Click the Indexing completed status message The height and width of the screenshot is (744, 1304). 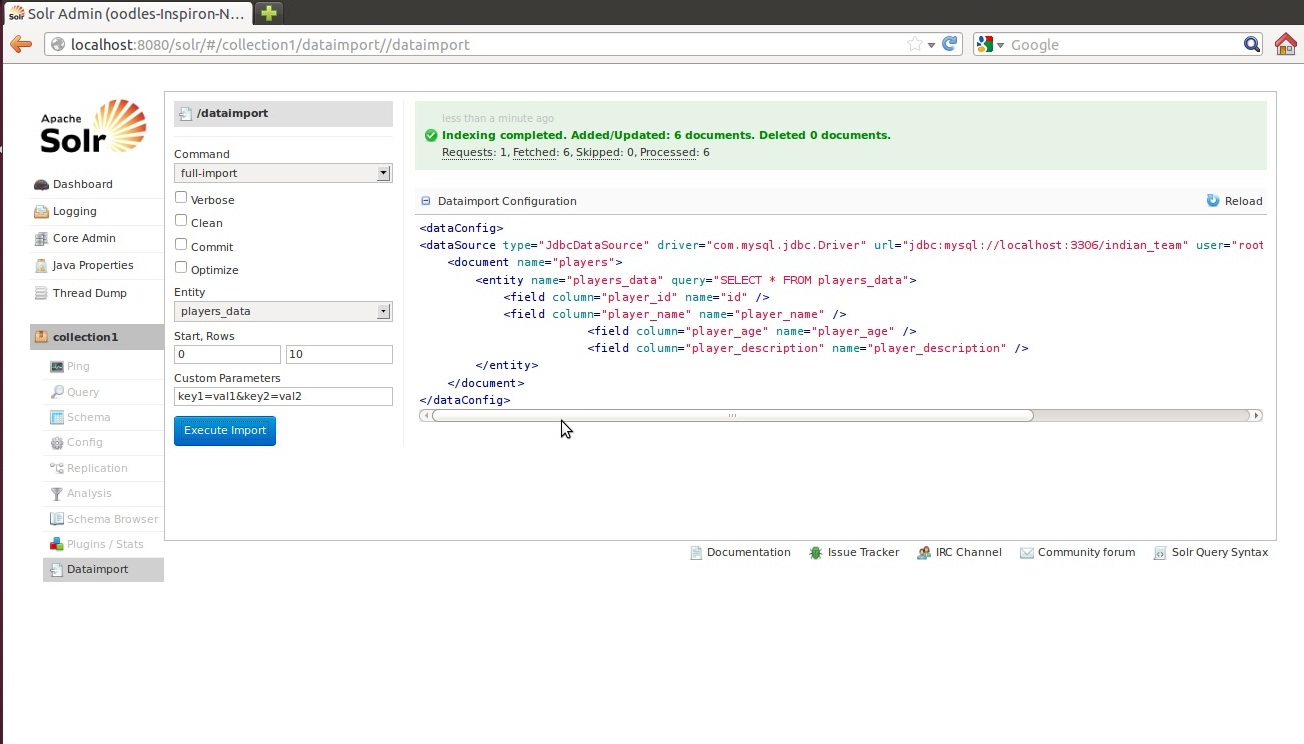pyautogui.click(x=666, y=136)
